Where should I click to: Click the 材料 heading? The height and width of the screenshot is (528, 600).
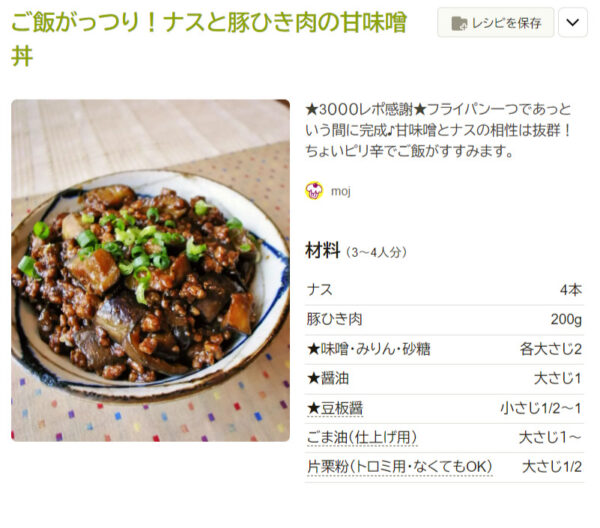tap(323, 251)
